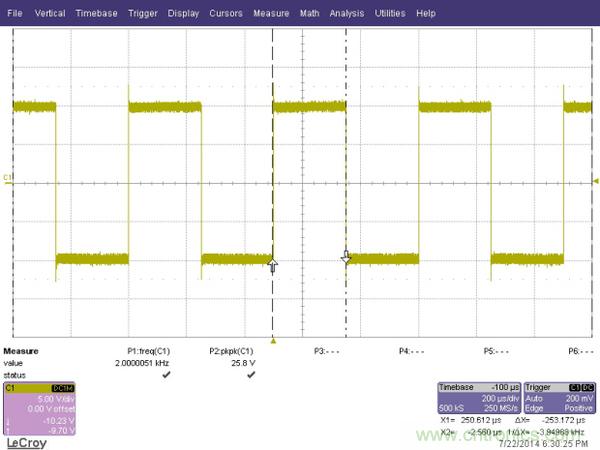Click the LeCroy logo
This screenshot has width=600, height=450.
click(27, 439)
